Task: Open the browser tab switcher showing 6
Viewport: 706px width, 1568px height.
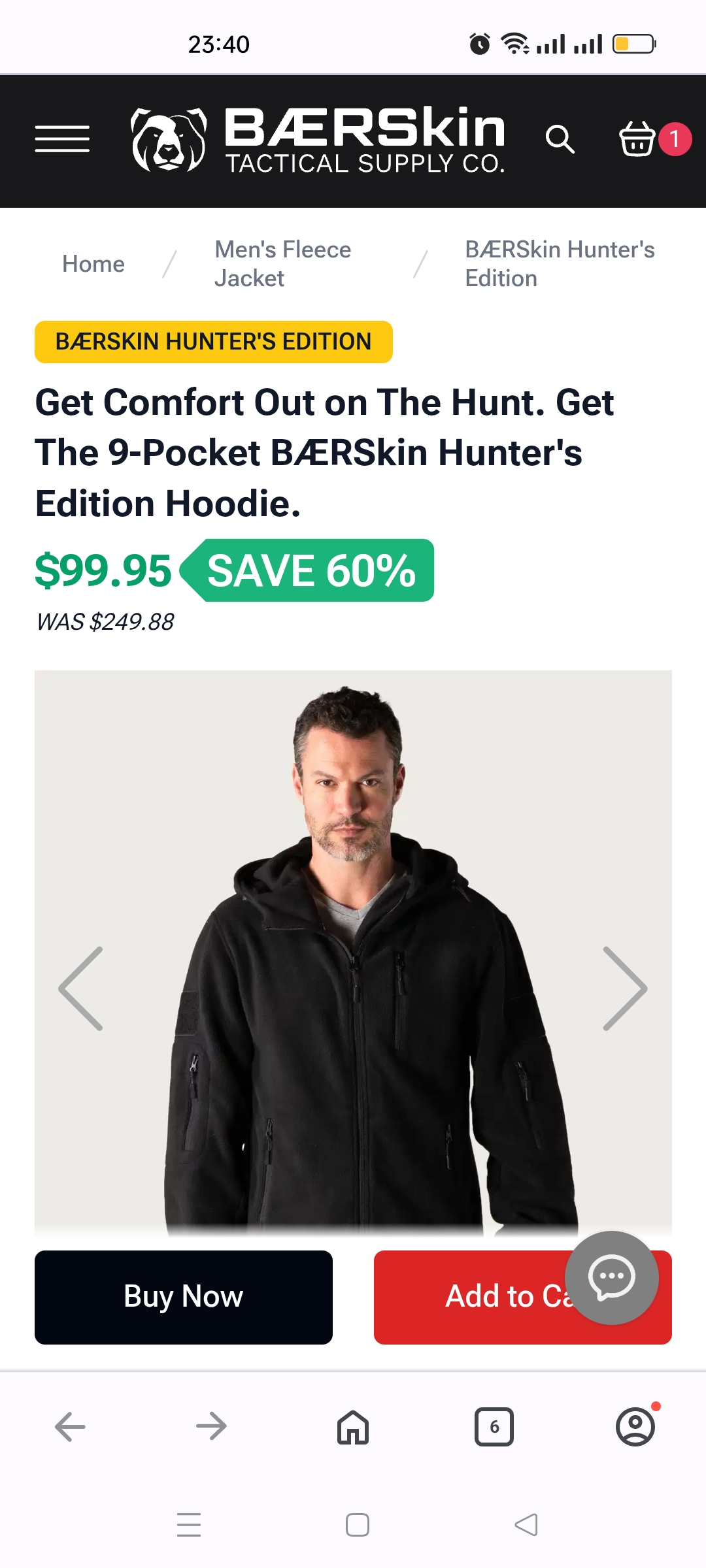Action: (x=494, y=1427)
